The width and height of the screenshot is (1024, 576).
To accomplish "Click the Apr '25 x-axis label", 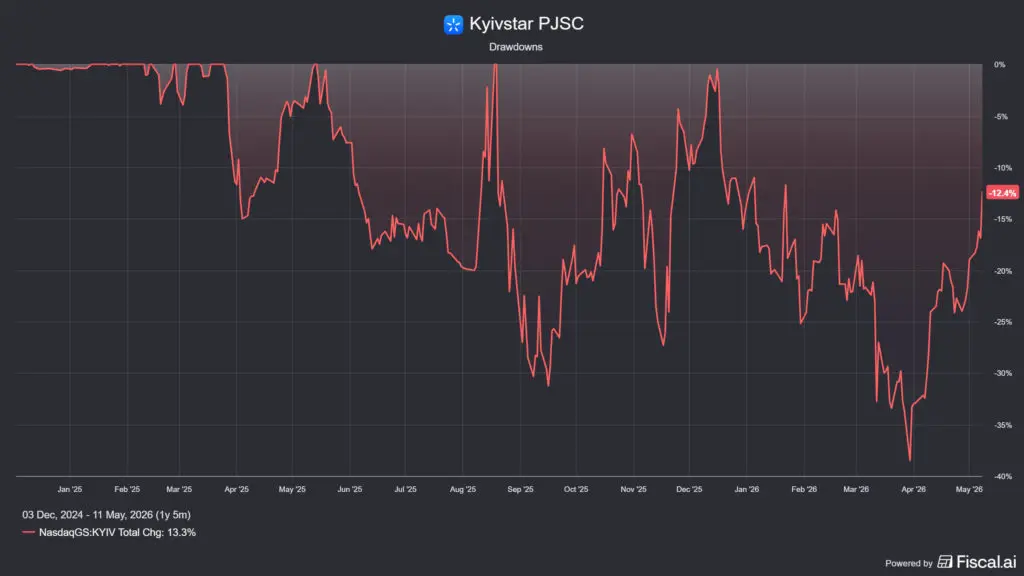I will 236,489.
